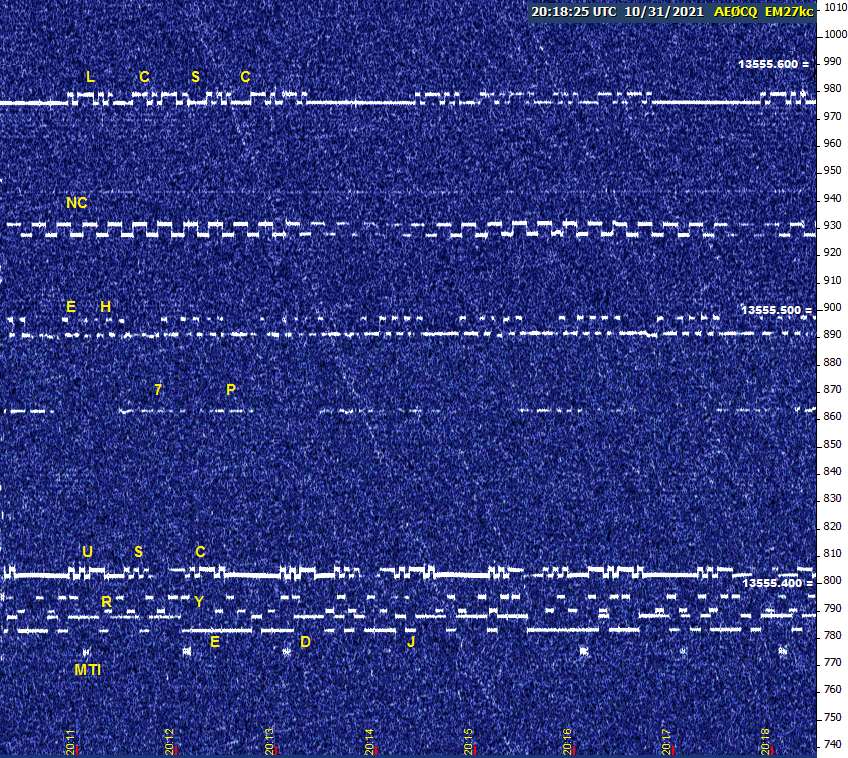This screenshot has height=758, width=848.
Task: Click the 13555.600 frequency label
Action: point(768,64)
